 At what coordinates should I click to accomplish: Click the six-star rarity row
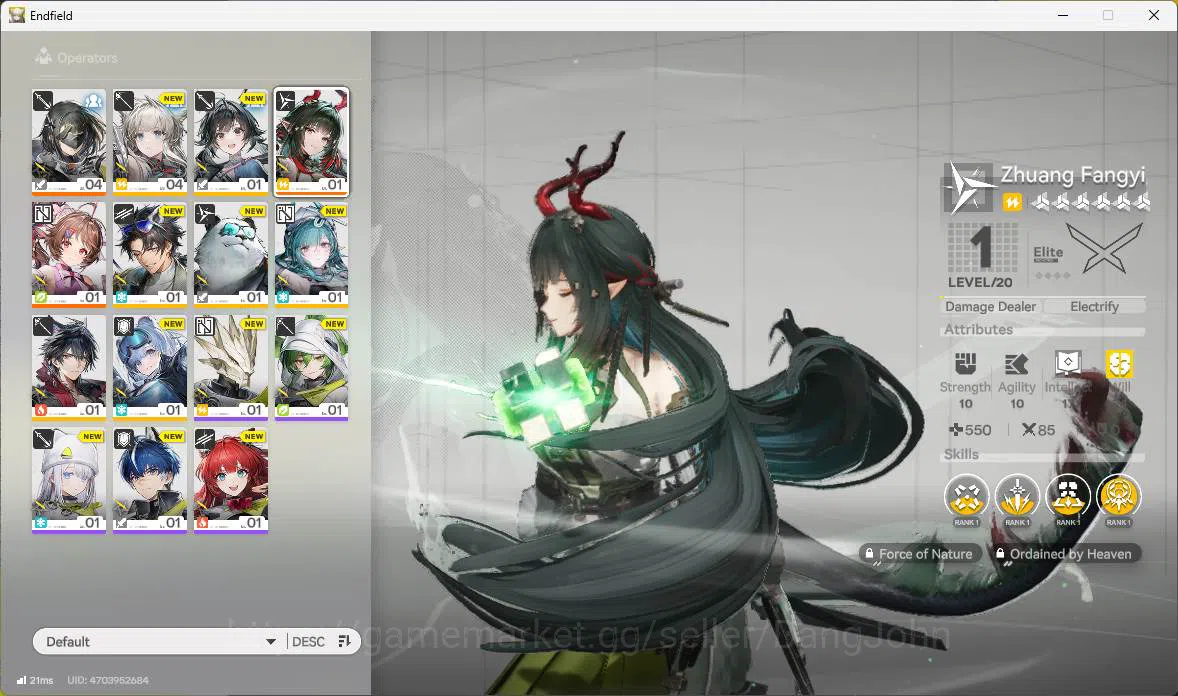(x=1089, y=201)
